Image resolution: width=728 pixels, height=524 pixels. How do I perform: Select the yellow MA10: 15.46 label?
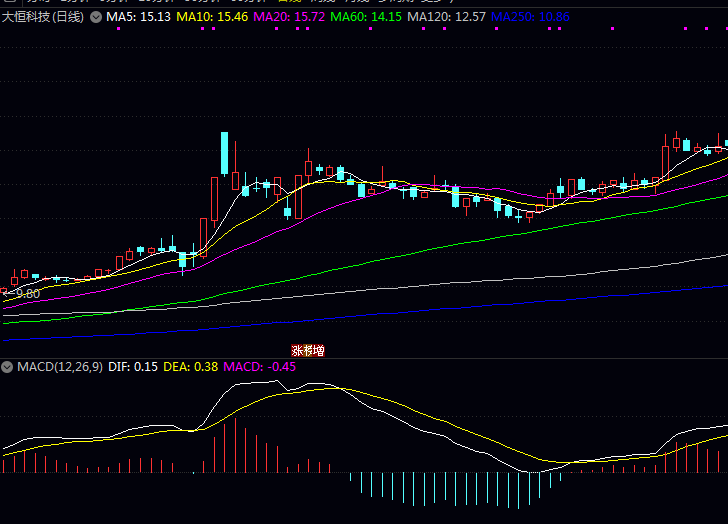(212, 17)
